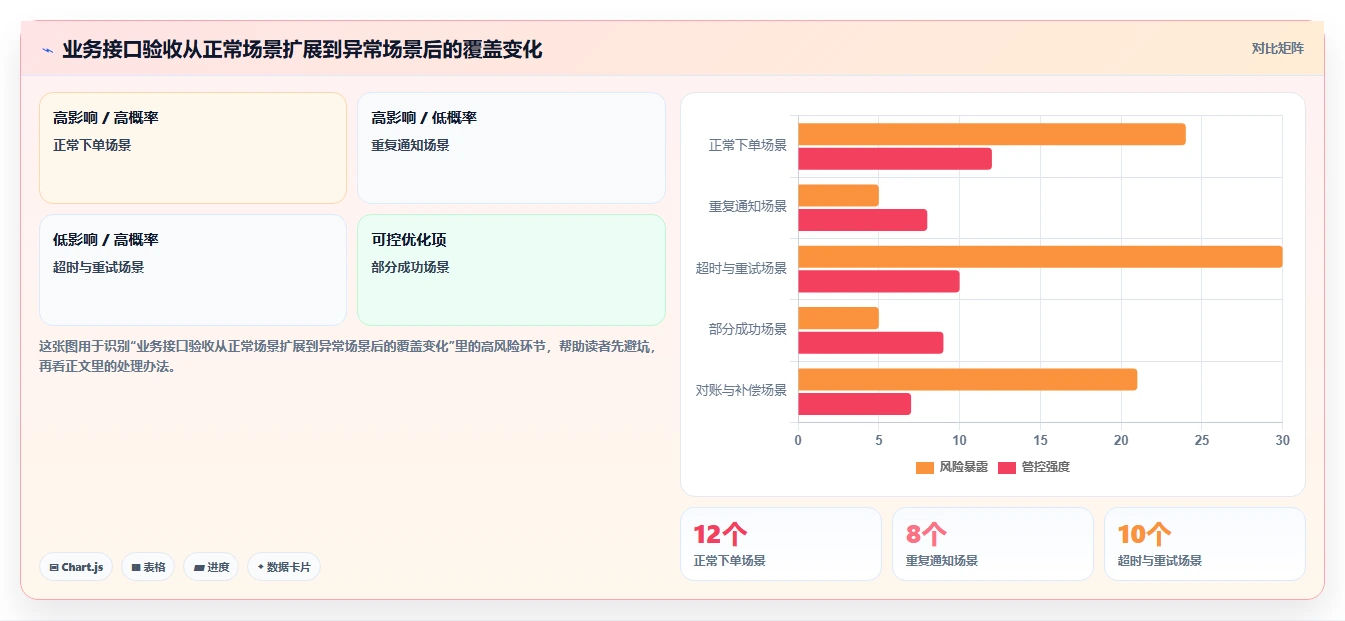Viewport: 1345px width, 621px height.
Task: Click the red bar for 对账与补偿场景
Action: tap(854, 404)
